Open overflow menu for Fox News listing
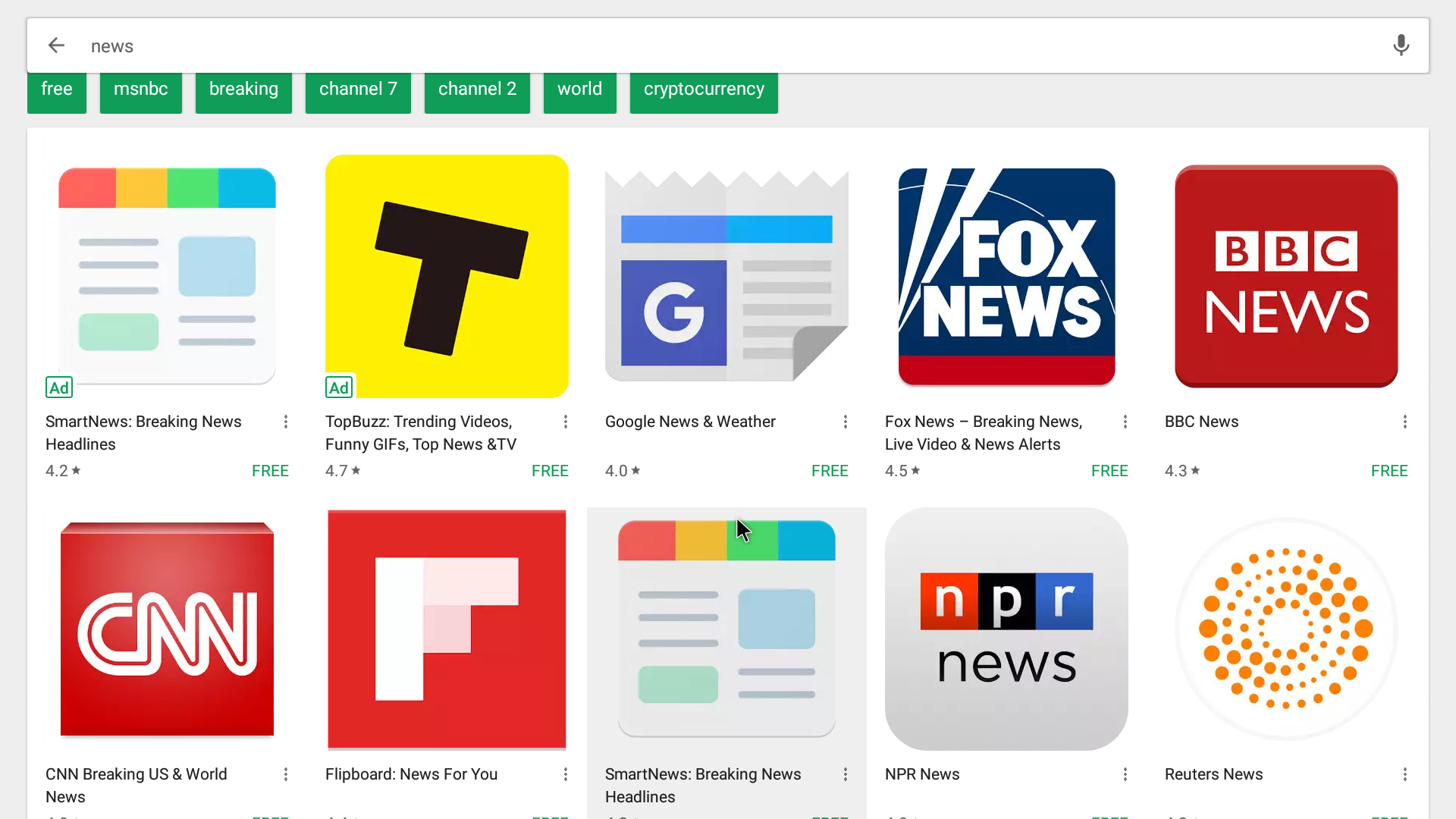1456x819 pixels. coord(1125,422)
